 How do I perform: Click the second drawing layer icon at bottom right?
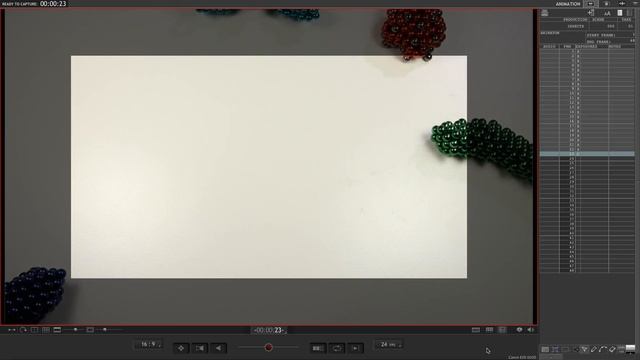[555, 349]
